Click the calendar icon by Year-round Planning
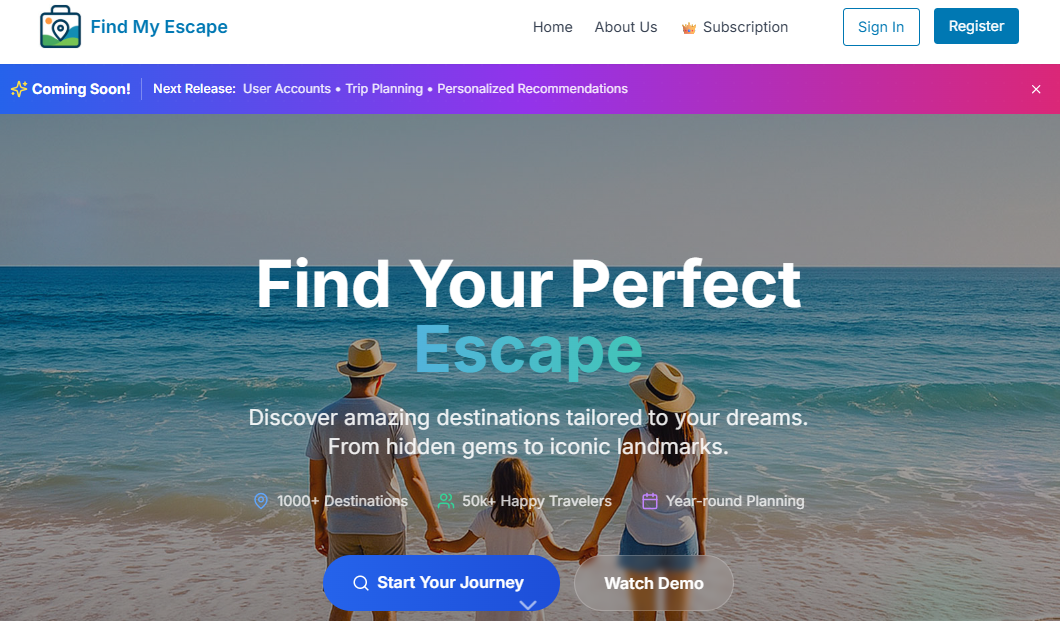Image resolution: width=1060 pixels, height=621 pixels. [x=650, y=501]
